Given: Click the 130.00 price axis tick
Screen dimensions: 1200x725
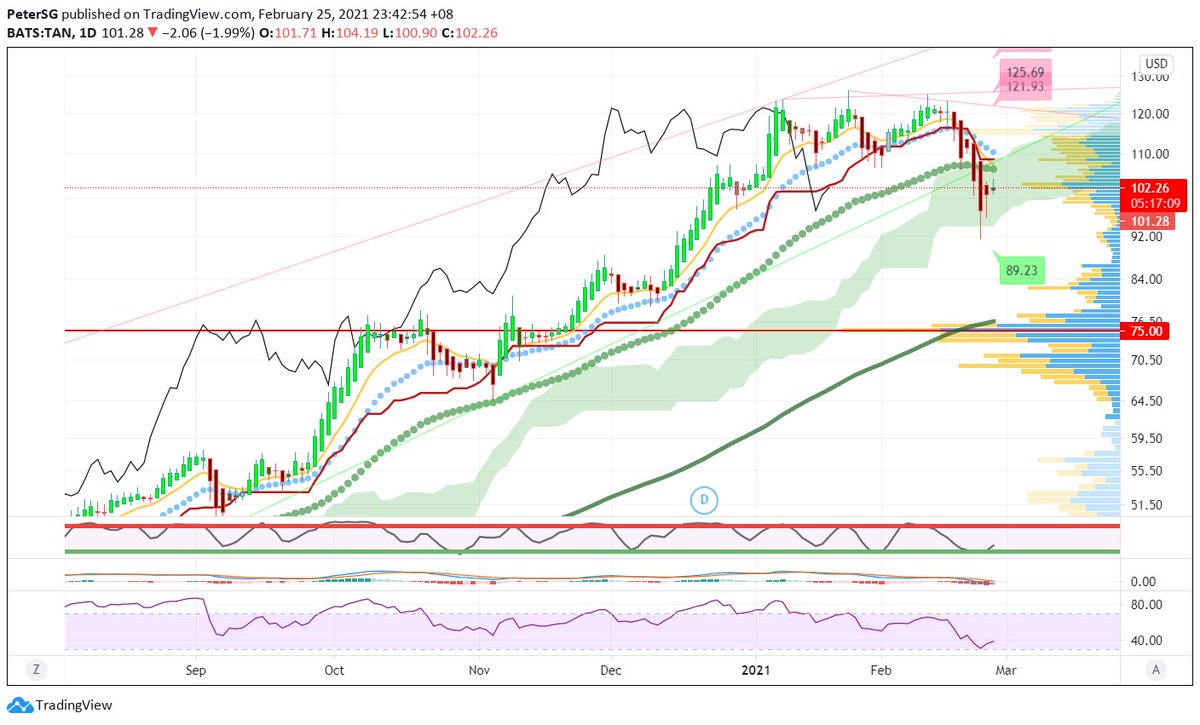Looking at the screenshot, I should (1150, 78).
